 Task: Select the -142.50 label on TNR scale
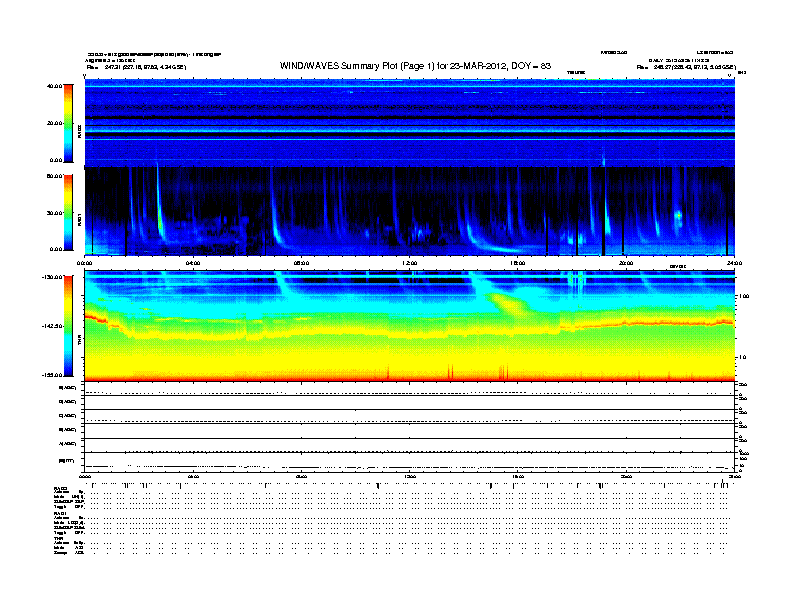52,326
